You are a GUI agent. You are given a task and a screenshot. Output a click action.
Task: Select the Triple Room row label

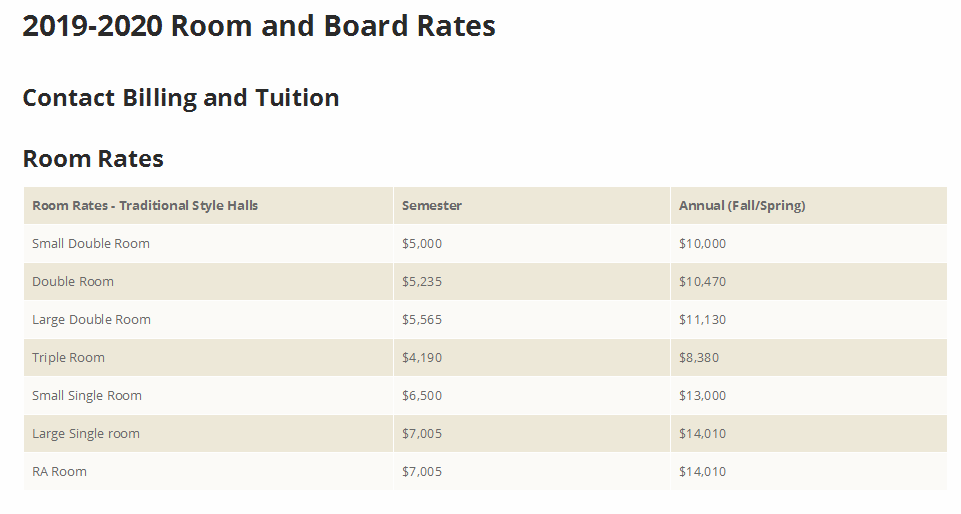point(68,357)
